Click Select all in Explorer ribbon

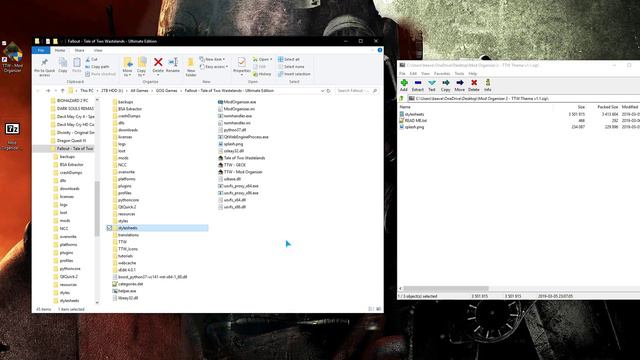point(289,60)
